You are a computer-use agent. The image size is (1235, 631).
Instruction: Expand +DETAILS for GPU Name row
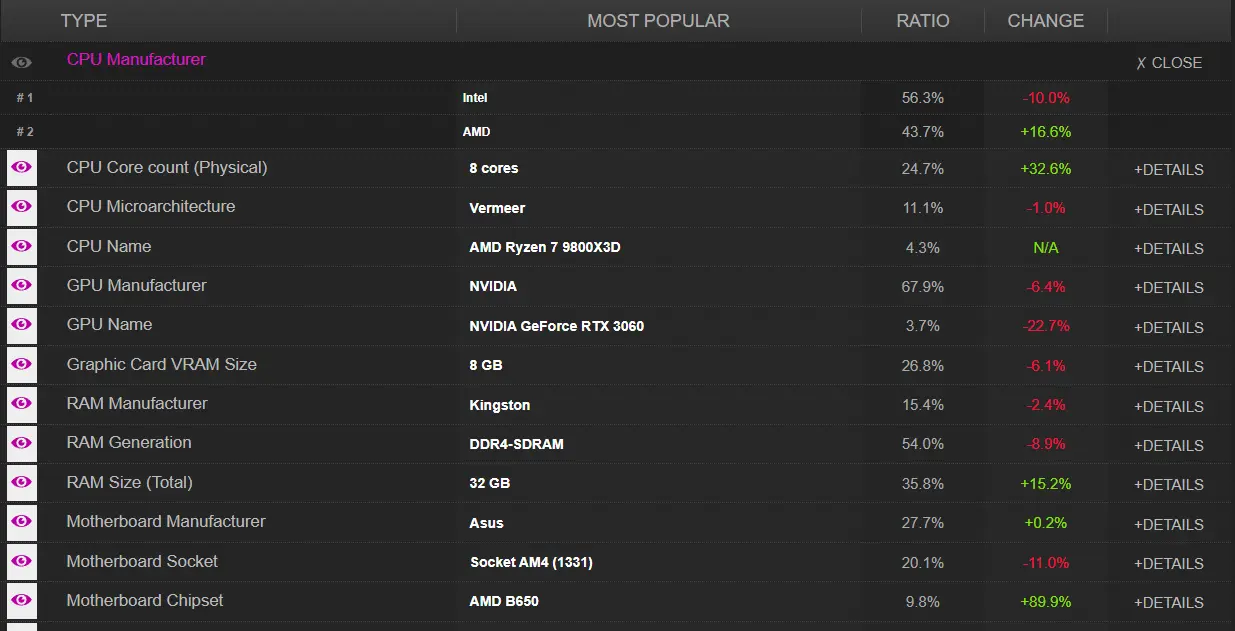tap(1168, 327)
